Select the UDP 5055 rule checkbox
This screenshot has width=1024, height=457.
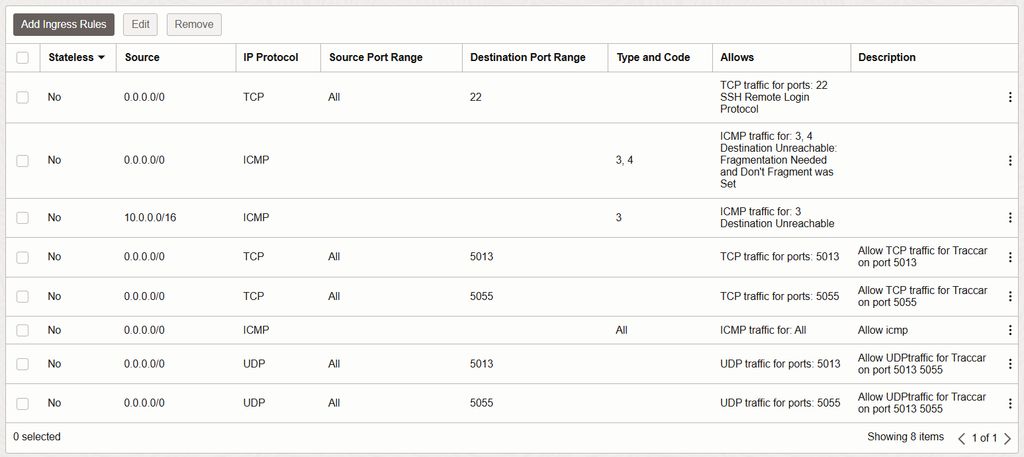[x=23, y=403]
